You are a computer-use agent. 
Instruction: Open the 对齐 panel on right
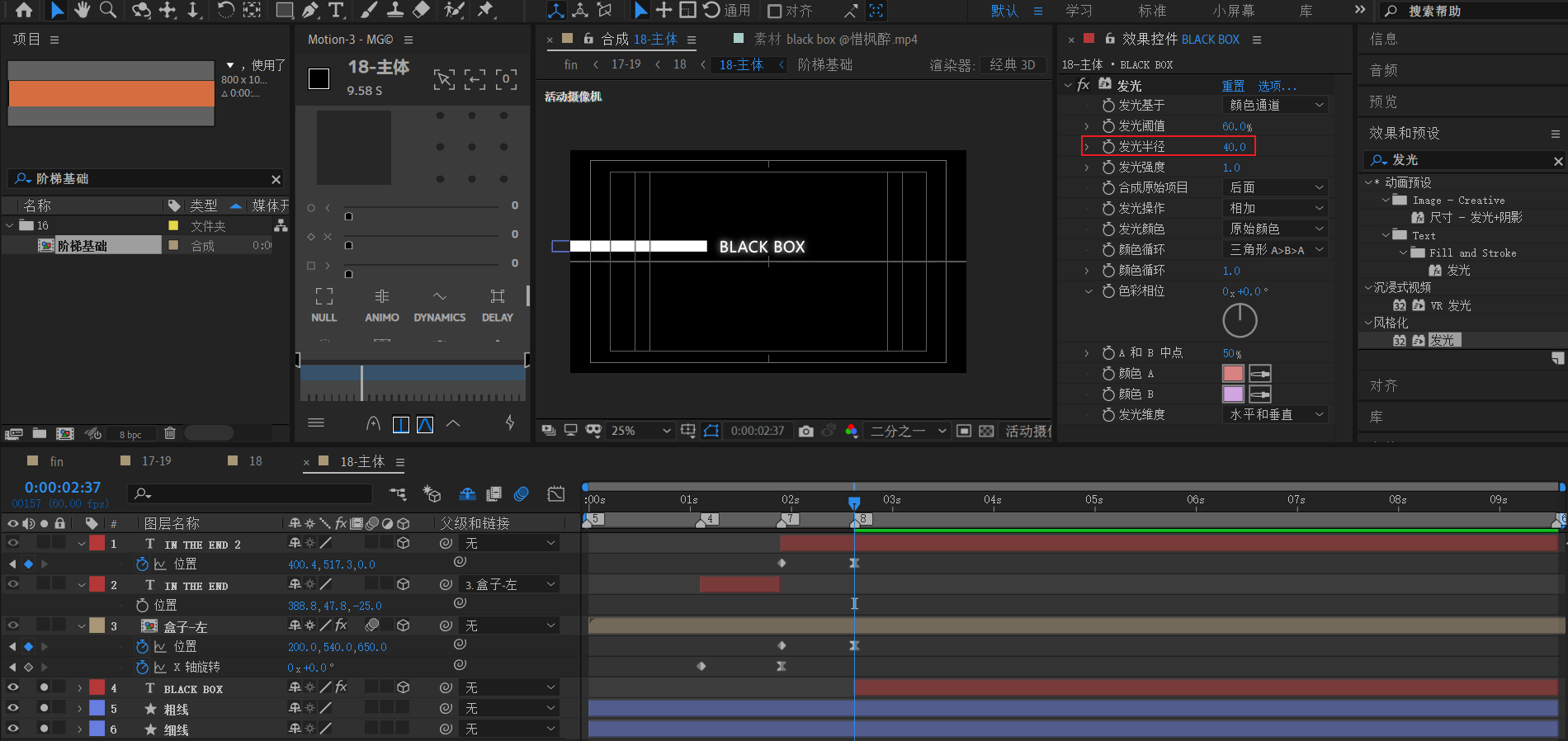(x=1384, y=385)
